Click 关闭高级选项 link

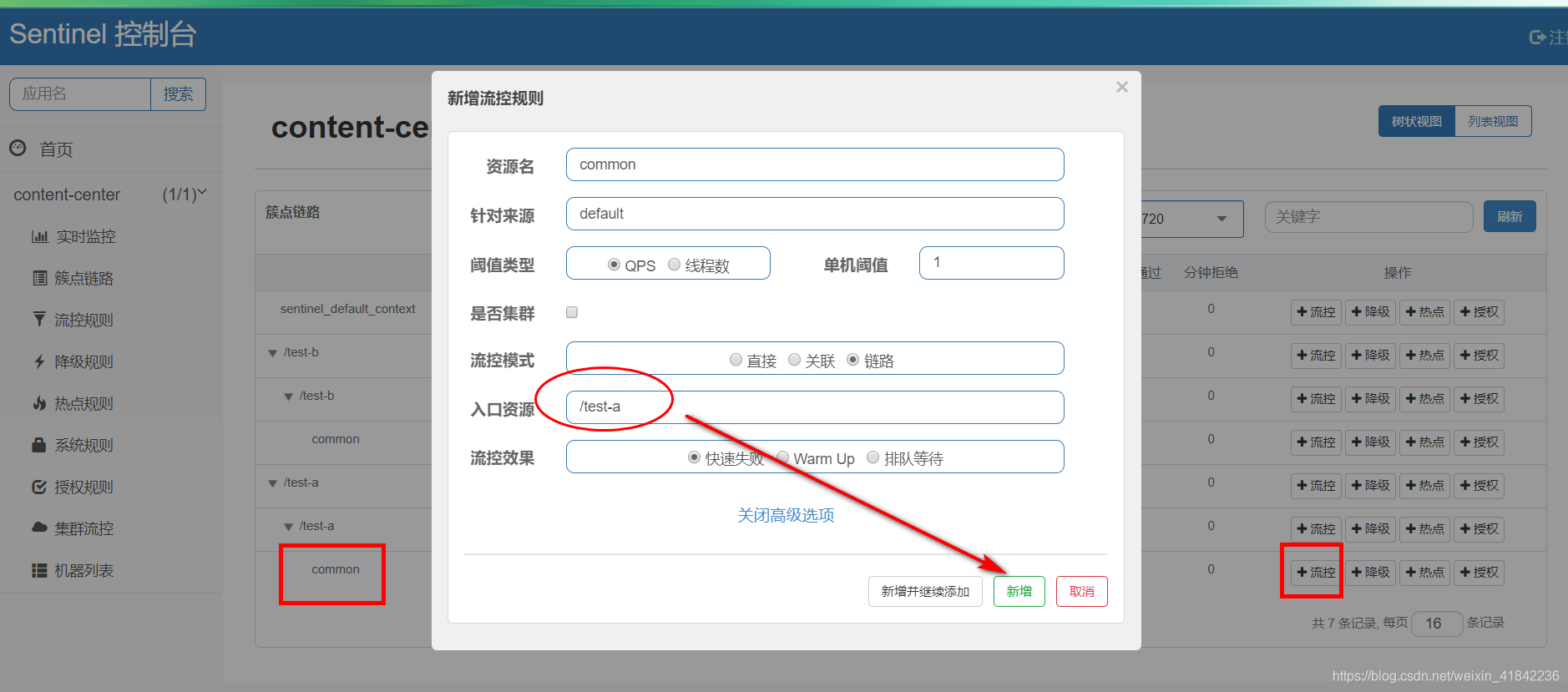pos(786,515)
